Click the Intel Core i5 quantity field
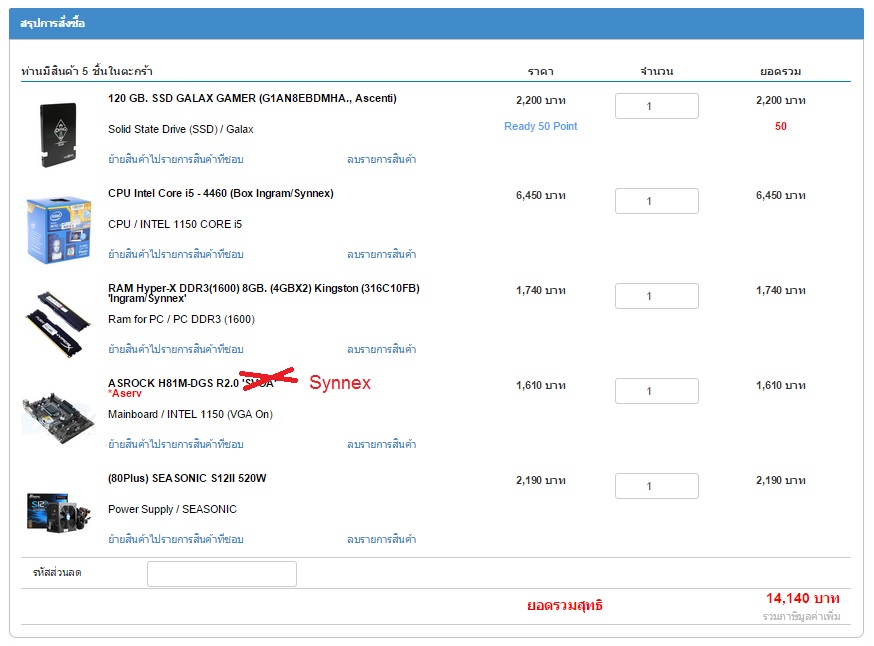Viewport: 874px width, 646px height. point(657,201)
